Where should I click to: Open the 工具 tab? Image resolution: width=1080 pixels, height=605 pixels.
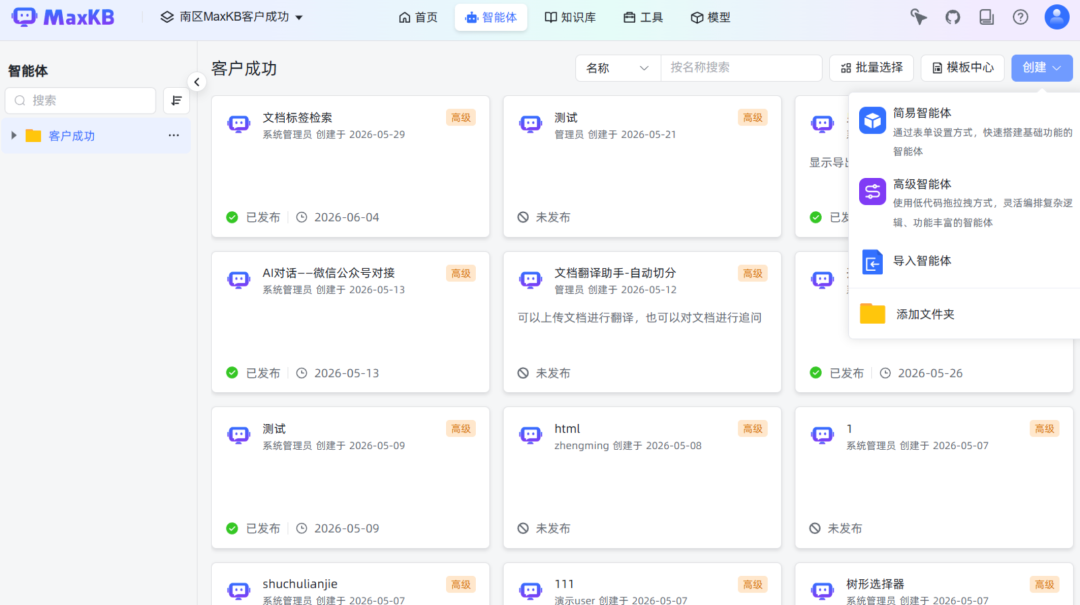[x=643, y=17]
